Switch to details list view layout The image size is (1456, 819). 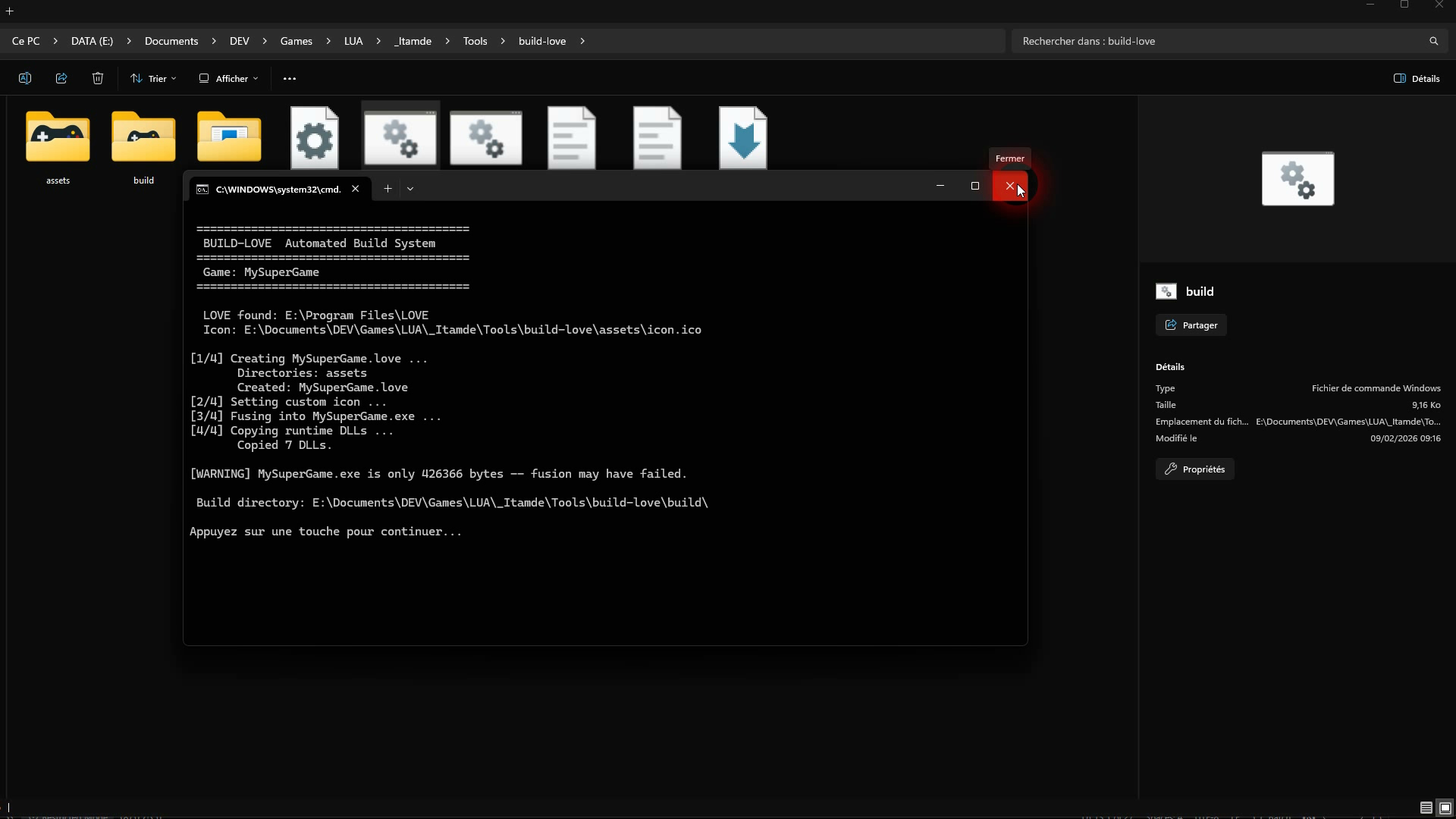[1426, 808]
